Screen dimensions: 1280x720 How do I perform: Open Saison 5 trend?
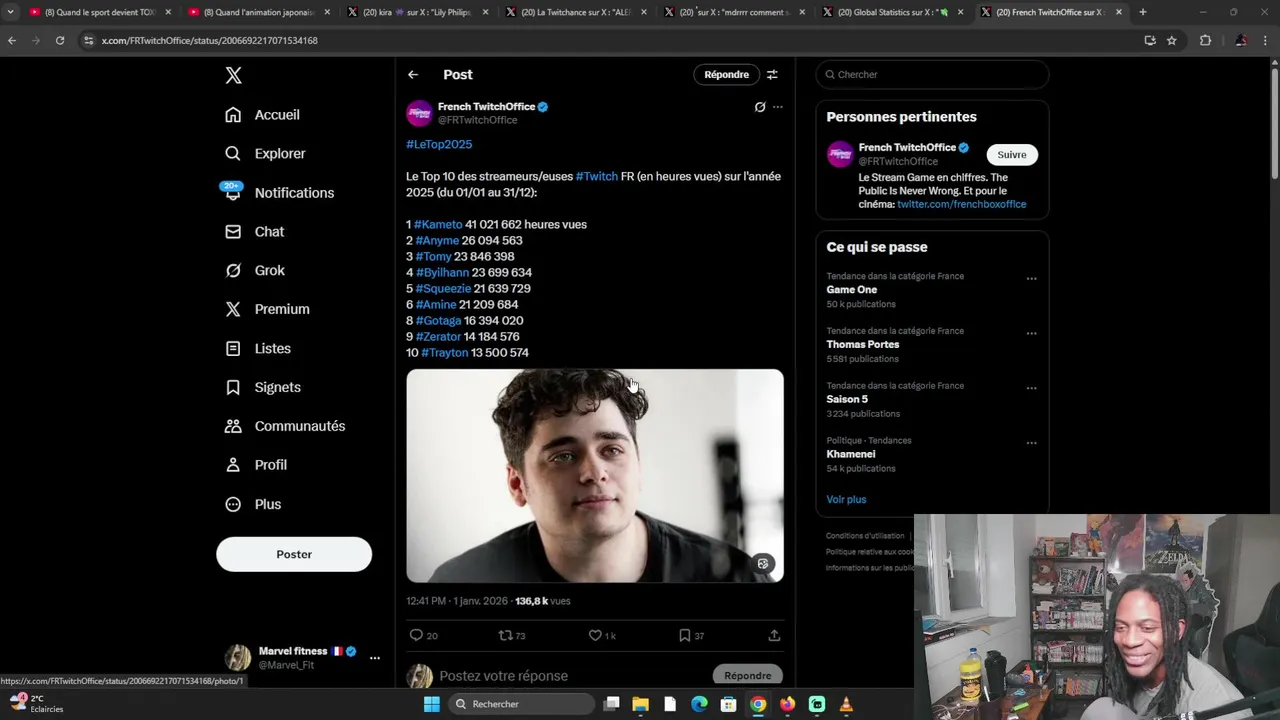pyautogui.click(x=847, y=400)
